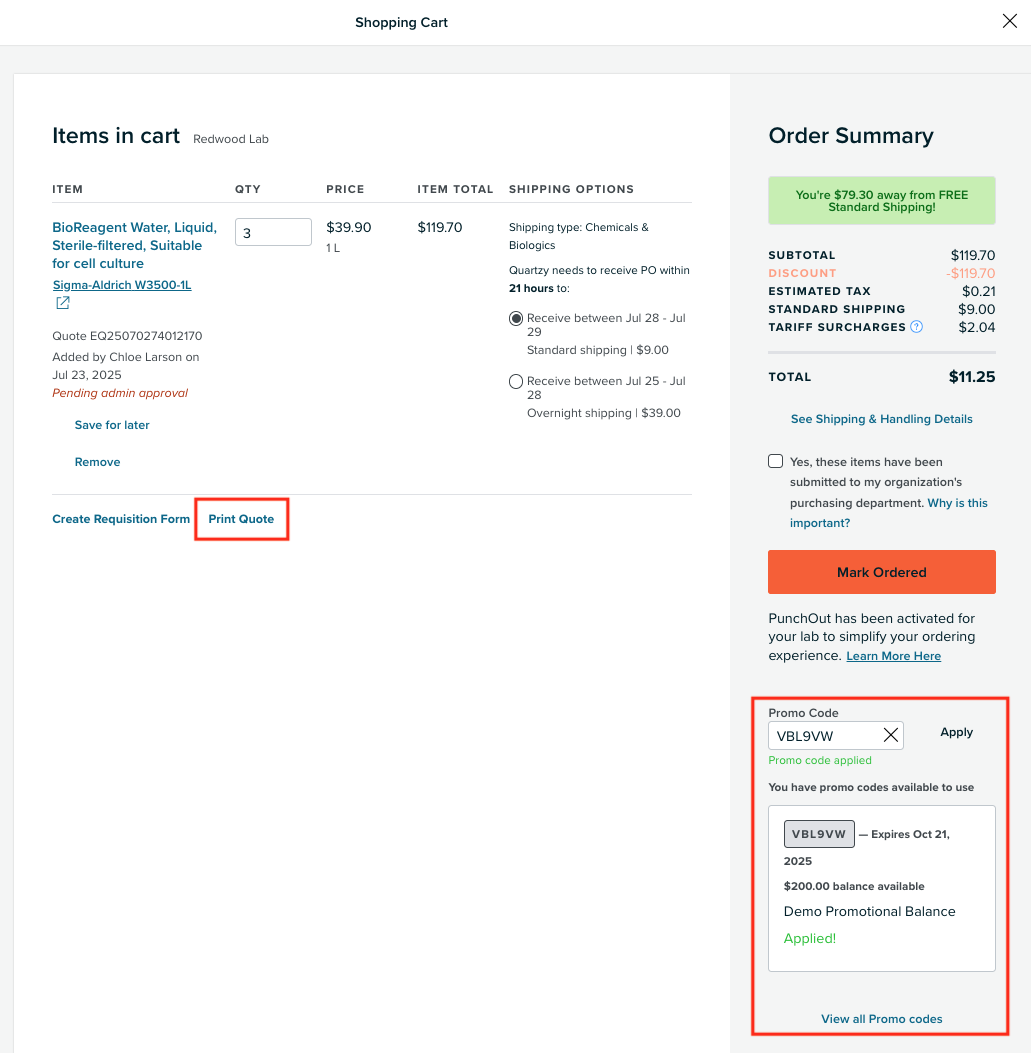The image size is (1031, 1053).
Task: Expand See Shipping & Handling Details
Action: (x=881, y=419)
